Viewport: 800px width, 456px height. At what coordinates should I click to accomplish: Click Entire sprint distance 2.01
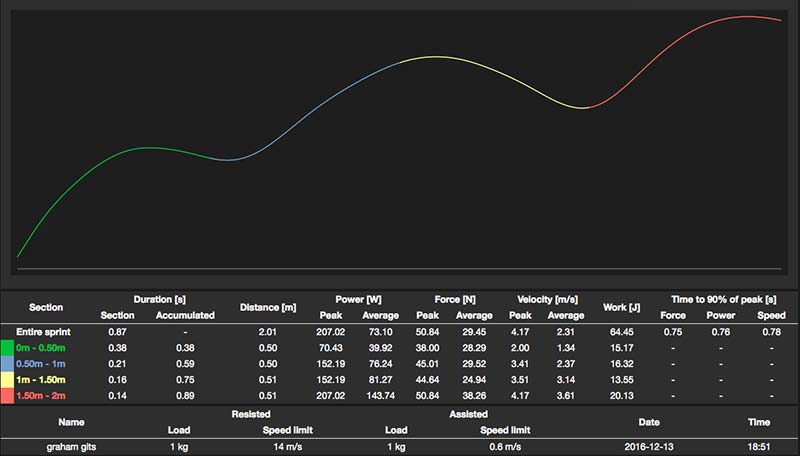point(268,332)
